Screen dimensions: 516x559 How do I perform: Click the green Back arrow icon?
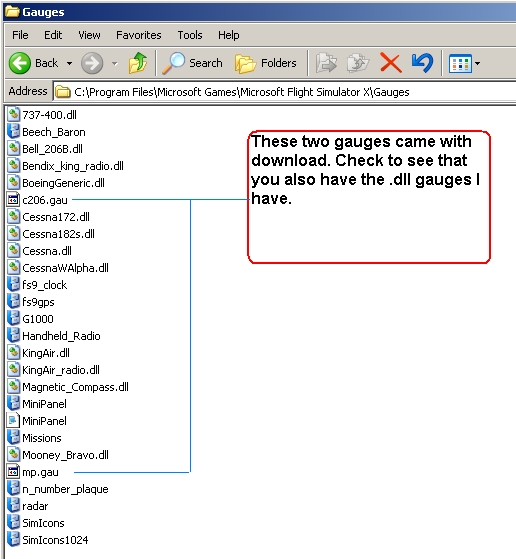(x=20, y=63)
